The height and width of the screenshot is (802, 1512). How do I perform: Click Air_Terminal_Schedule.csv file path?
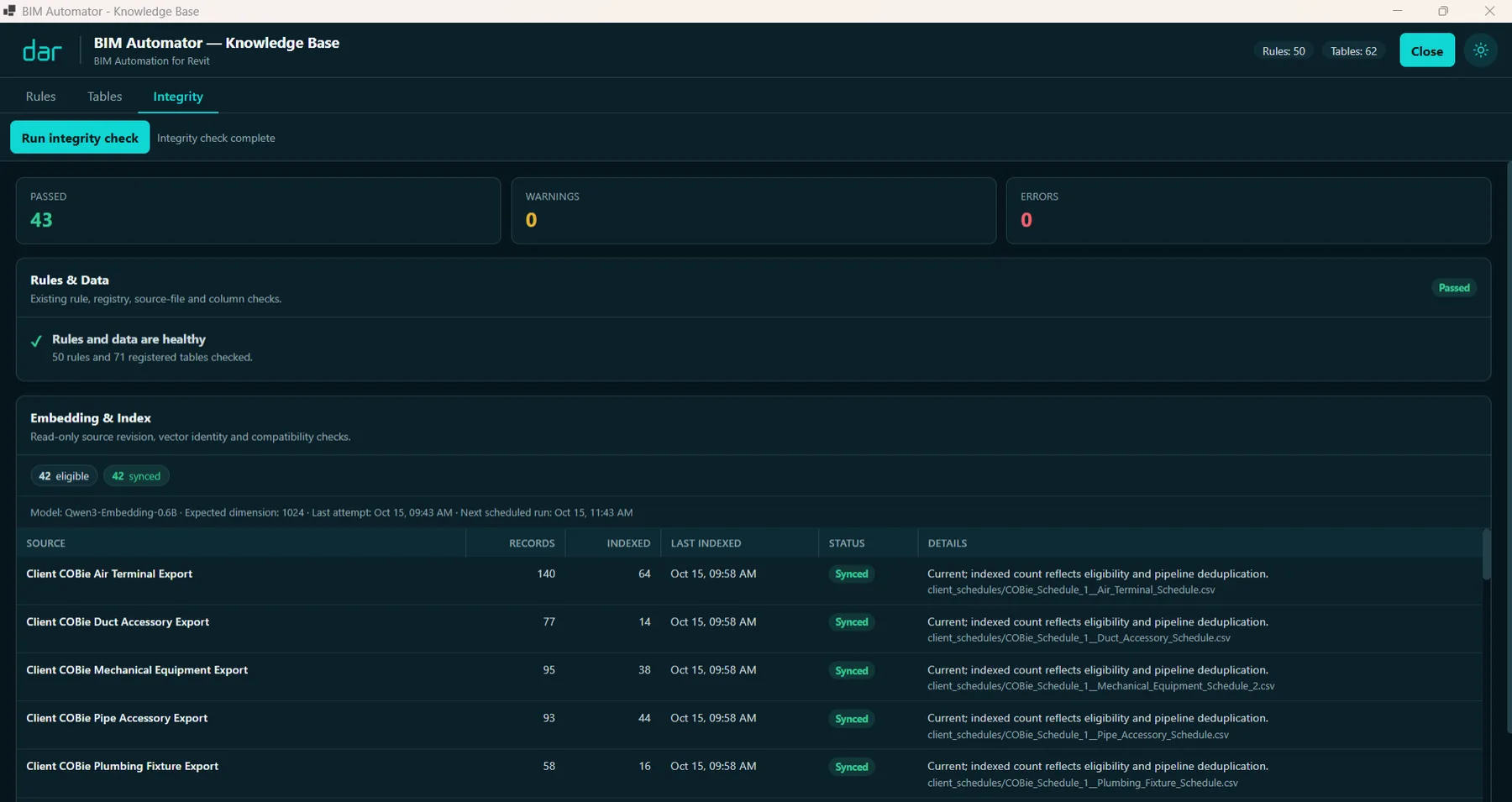[1071, 590]
